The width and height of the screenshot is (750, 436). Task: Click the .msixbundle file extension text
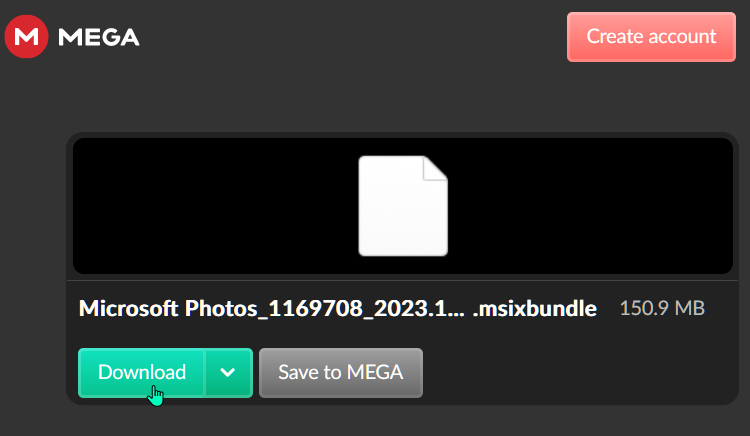click(534, 309)
